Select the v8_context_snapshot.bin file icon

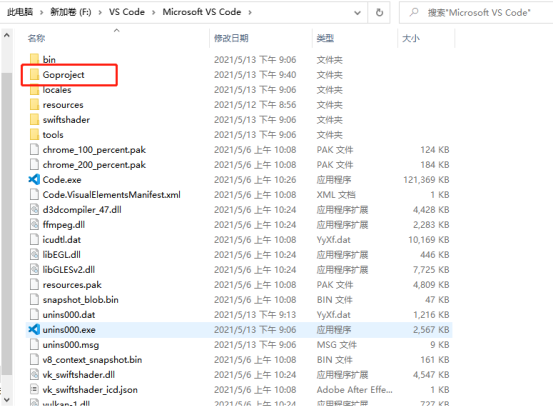tap(34, 360)
